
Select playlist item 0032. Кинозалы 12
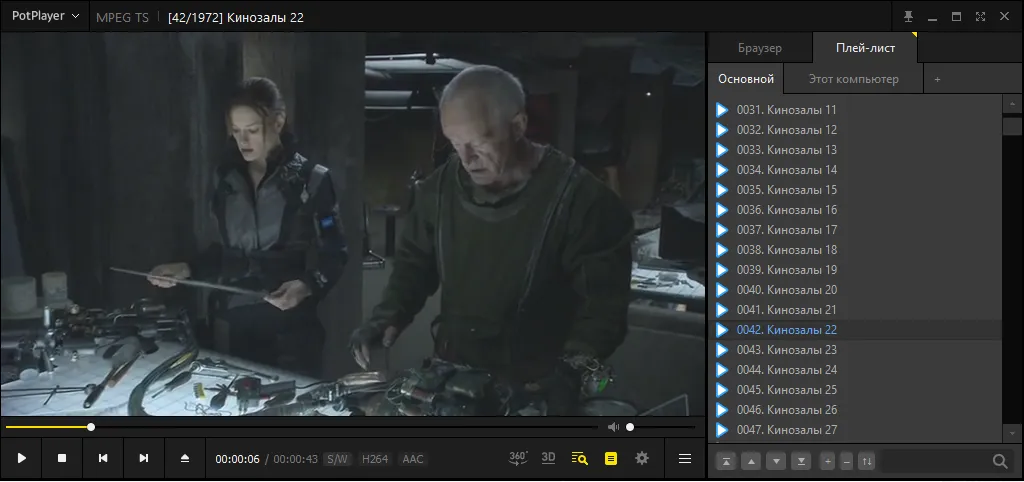[x=855, y=130]
